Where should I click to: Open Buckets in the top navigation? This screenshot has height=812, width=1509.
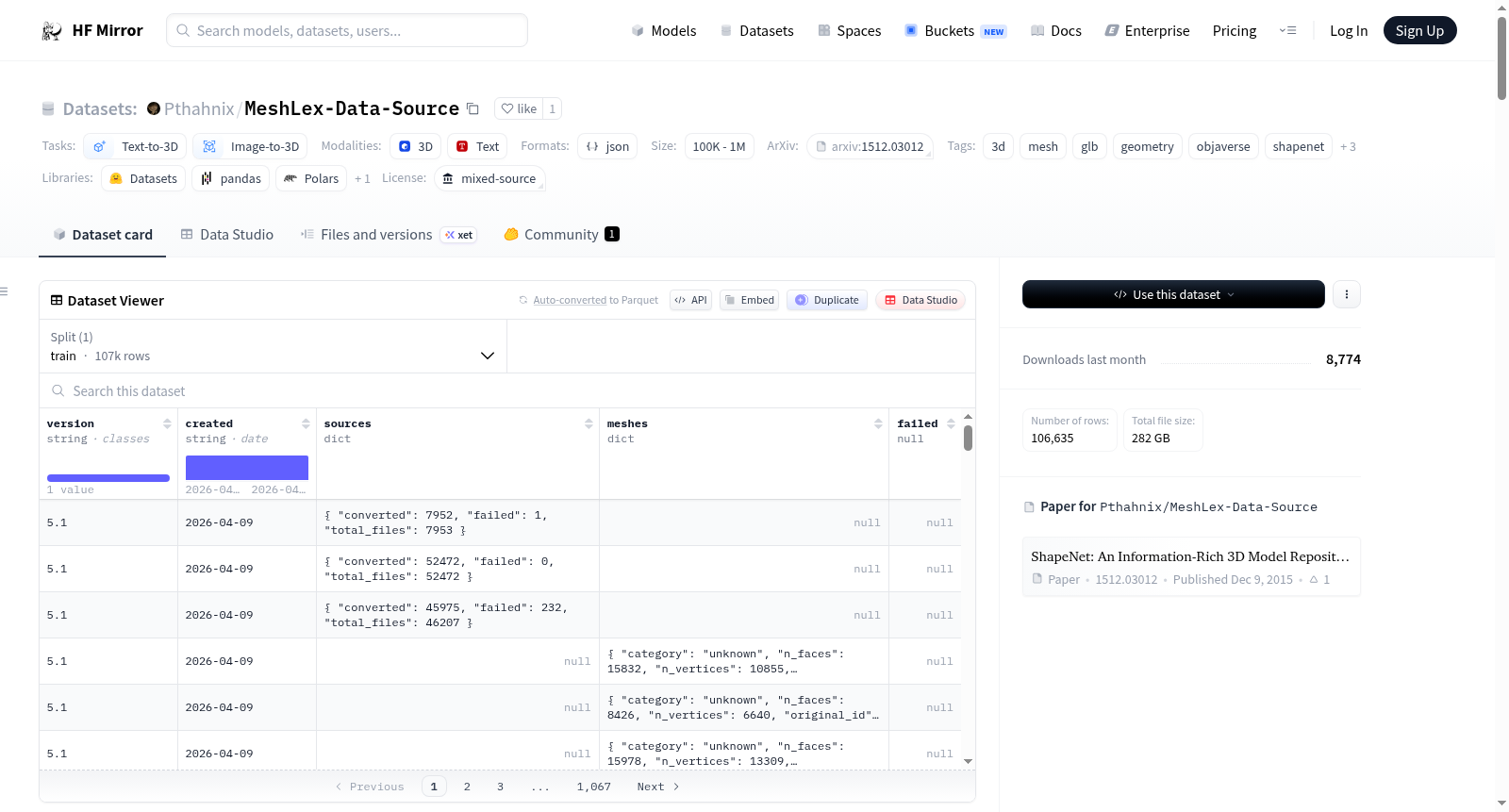[955, 31]
